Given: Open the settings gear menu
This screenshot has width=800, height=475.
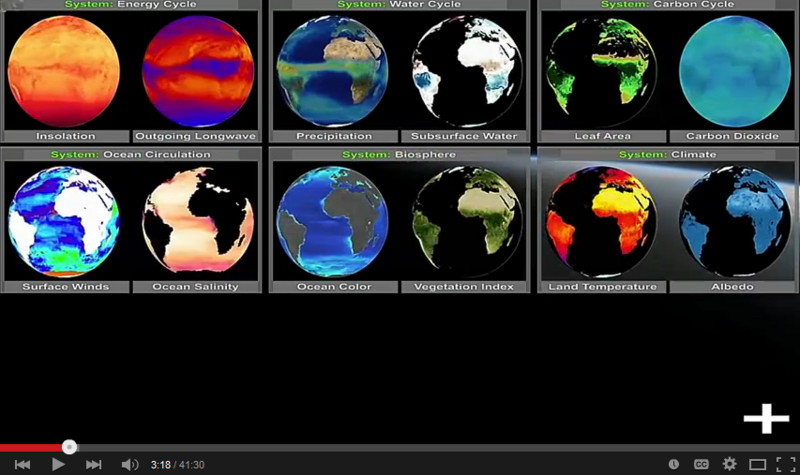Looking at the screenshot, I should 730,464.
